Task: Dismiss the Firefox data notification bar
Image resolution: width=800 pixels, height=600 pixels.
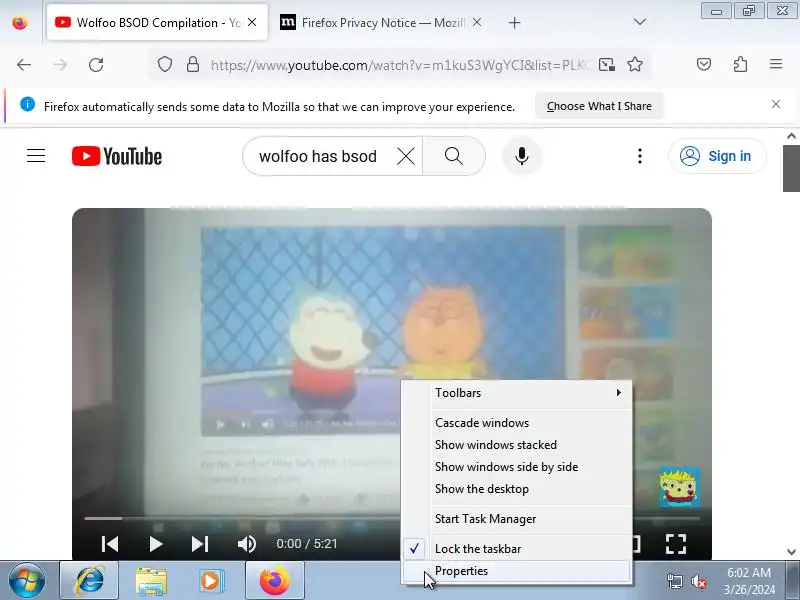Action: point(776,104)
